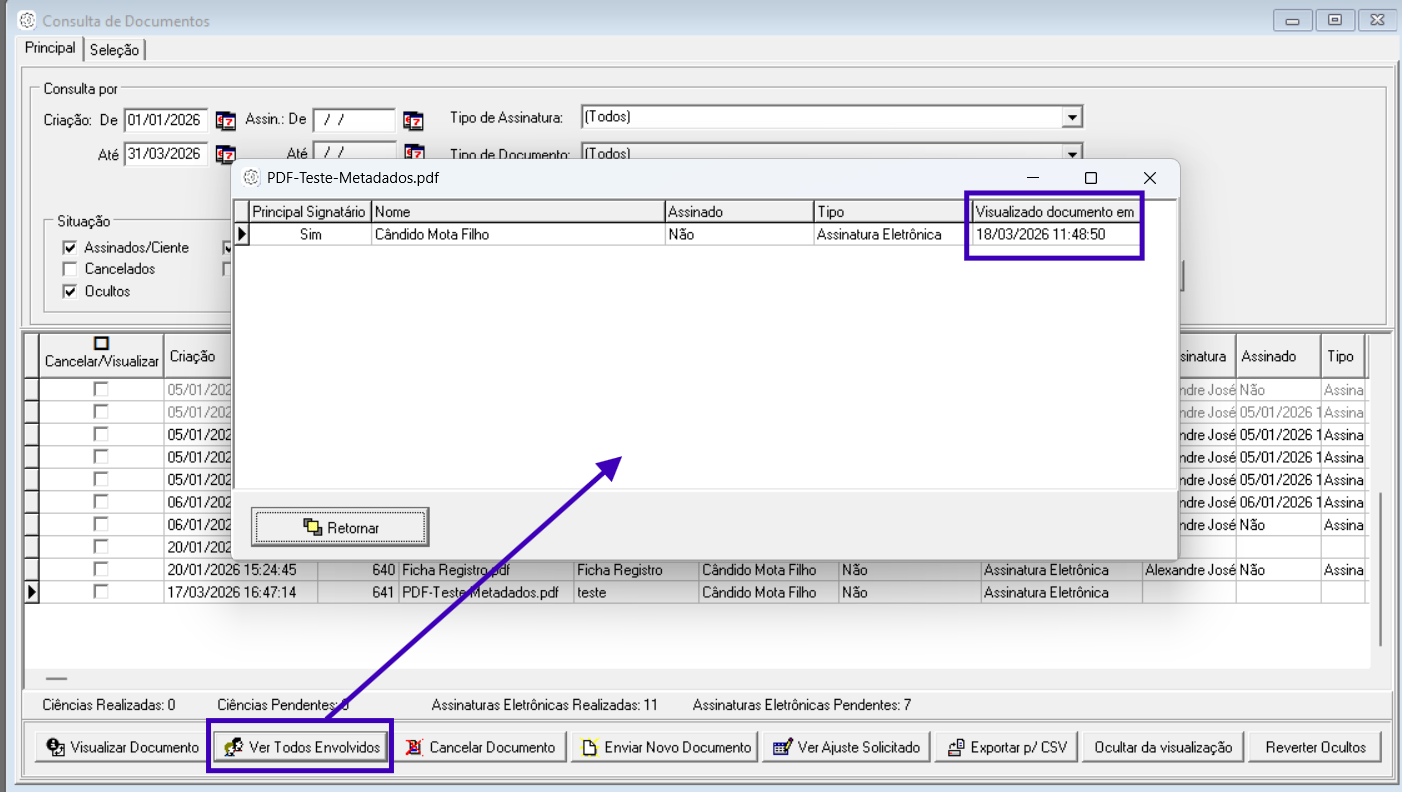Click Ver Todos Envolvidos button

click(x=300, y=747)
